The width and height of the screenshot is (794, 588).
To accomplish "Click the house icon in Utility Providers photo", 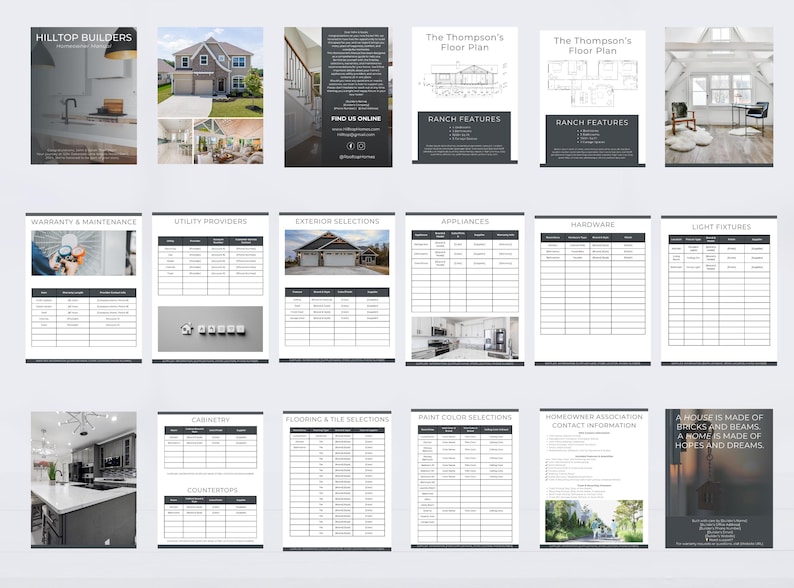I will [187, 329].
